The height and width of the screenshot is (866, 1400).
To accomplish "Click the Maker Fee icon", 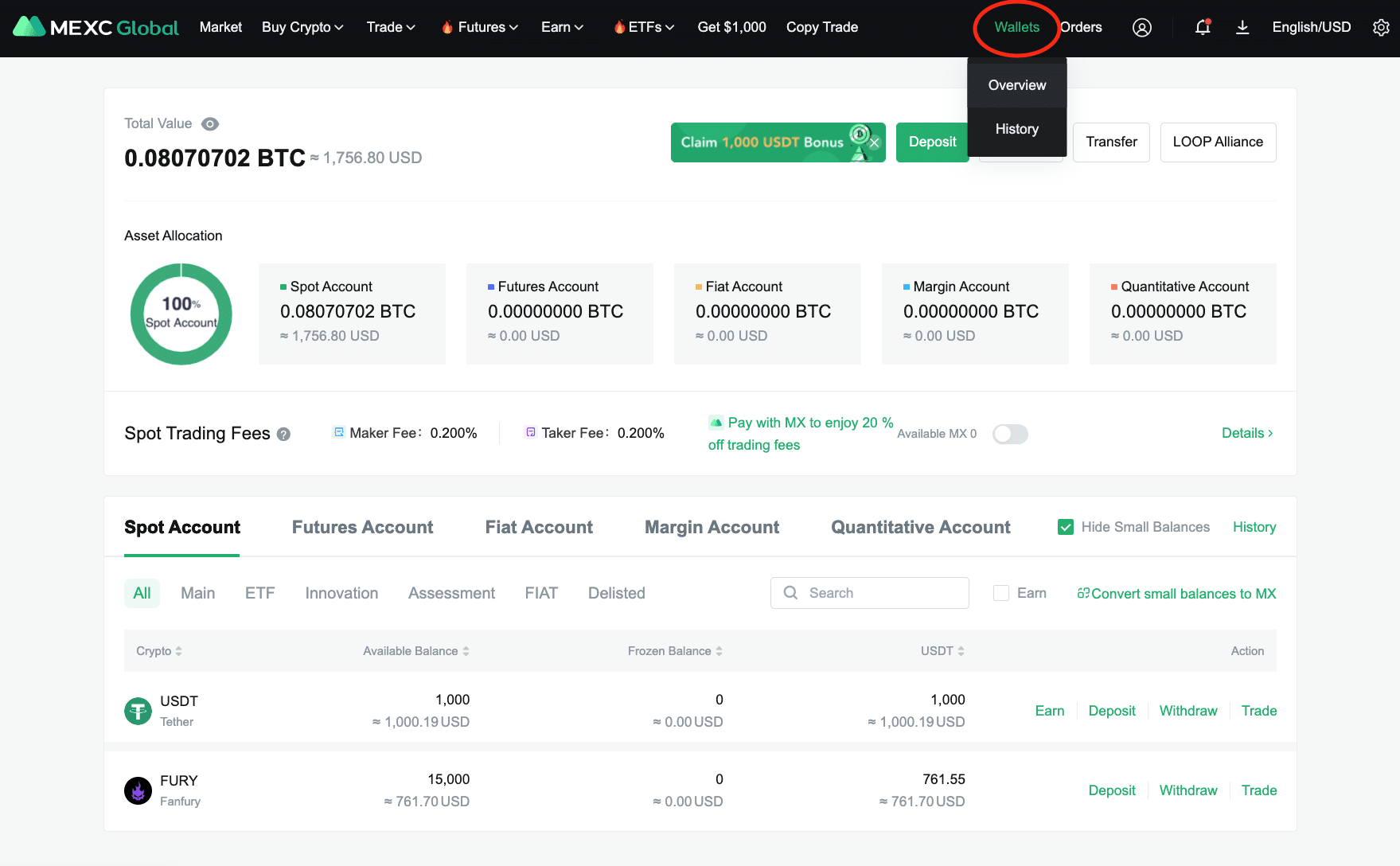I will click(339, 432).
